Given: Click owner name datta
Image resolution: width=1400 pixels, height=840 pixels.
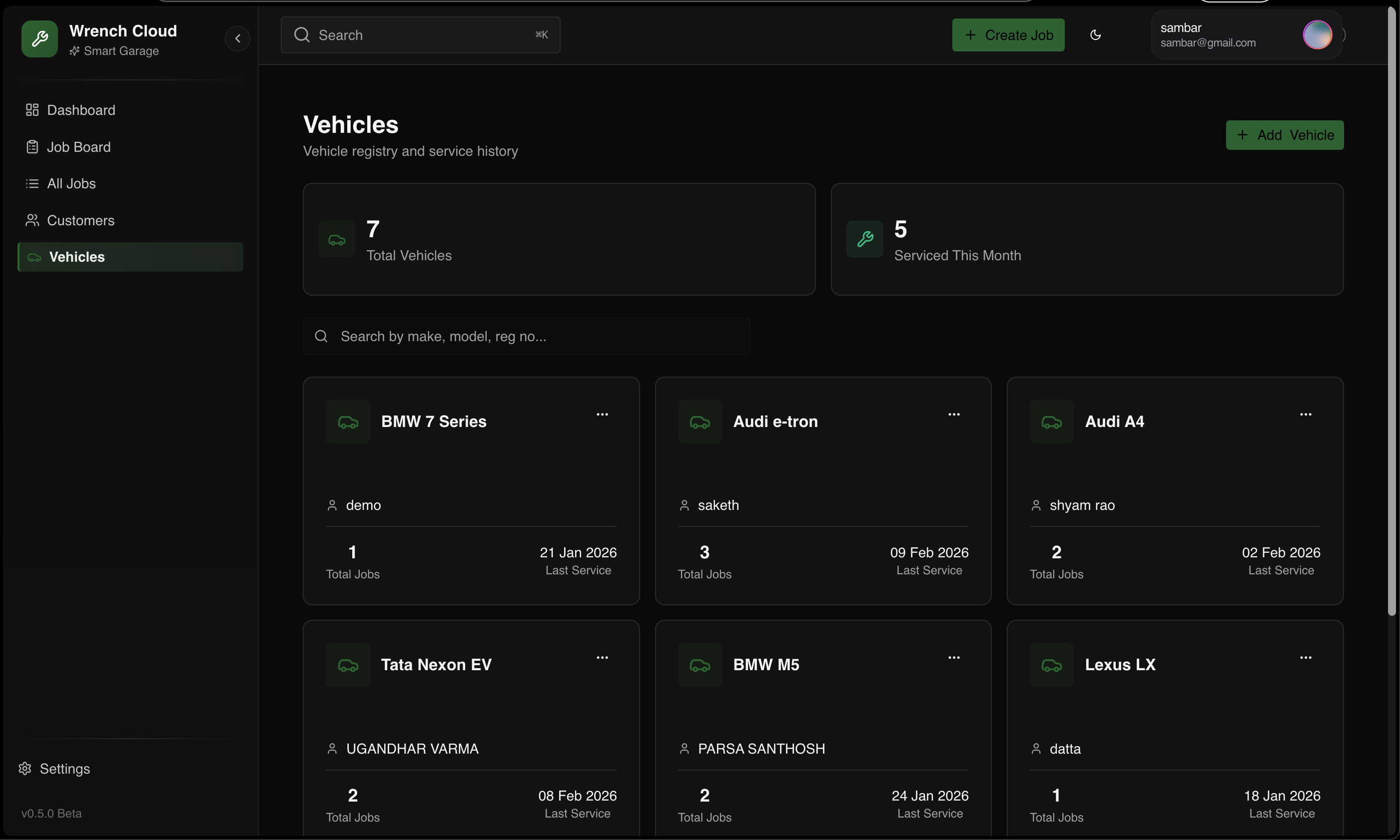Looking at the screenshot, I should click(1065, 749).
